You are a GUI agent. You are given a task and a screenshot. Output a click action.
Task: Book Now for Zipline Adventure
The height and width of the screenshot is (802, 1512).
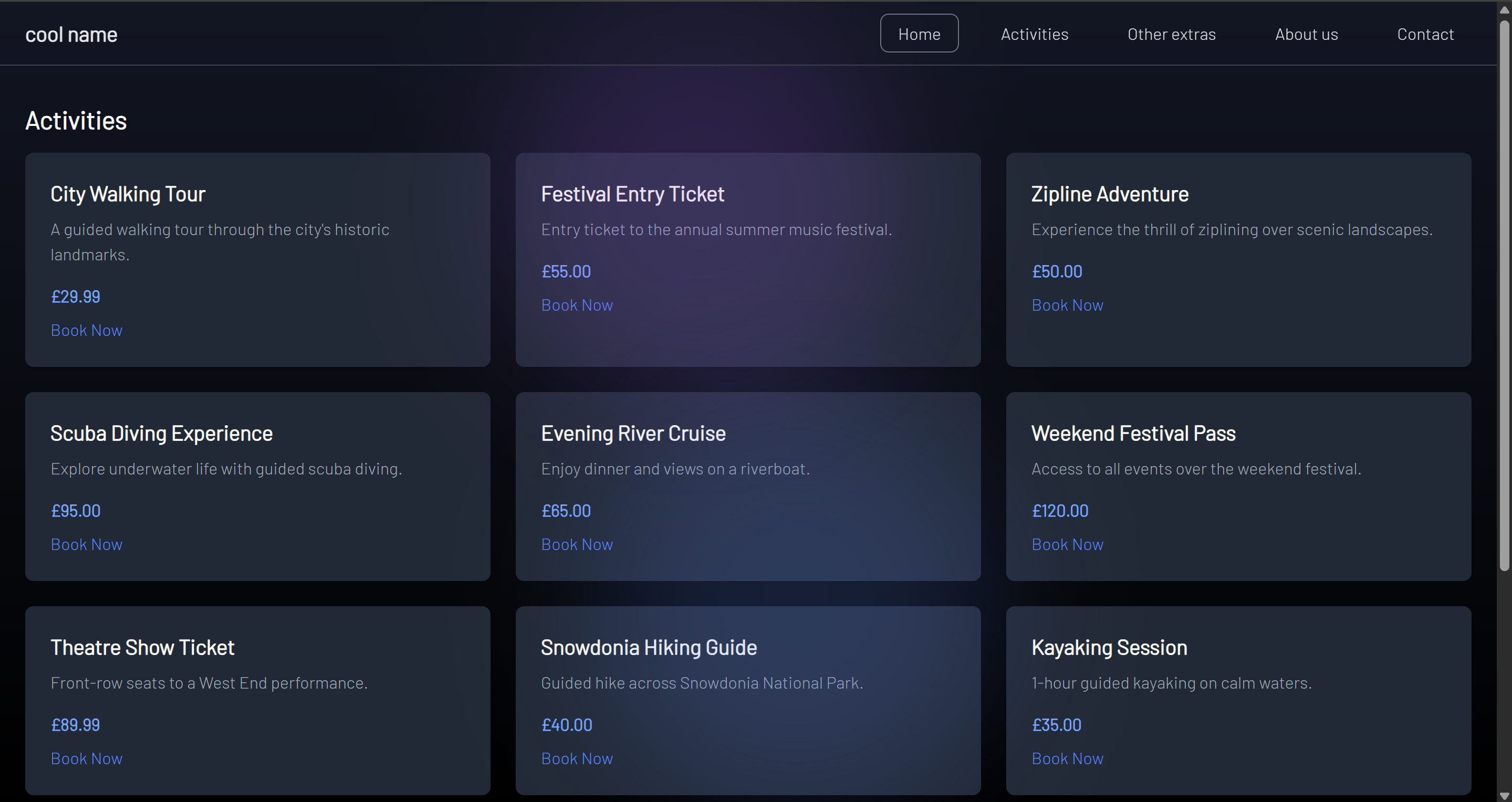[1067, 305]
